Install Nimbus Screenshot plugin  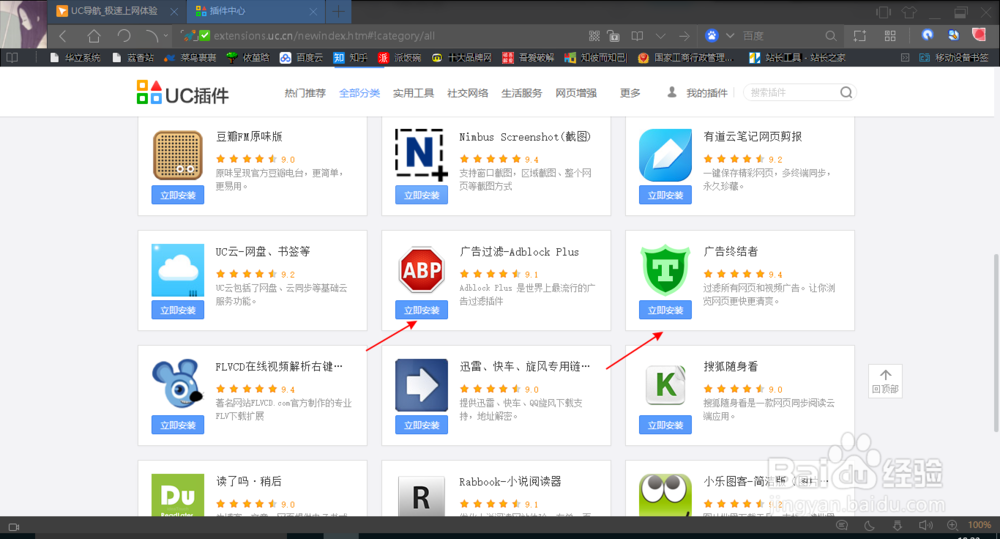[x=422, y=195]
